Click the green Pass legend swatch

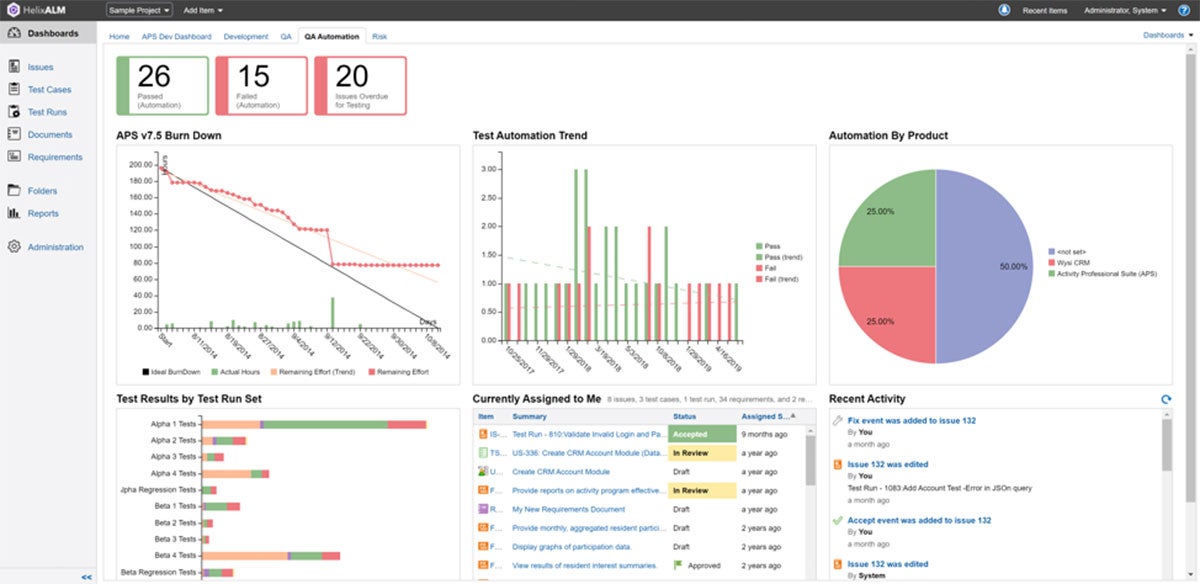click(759, 246)
